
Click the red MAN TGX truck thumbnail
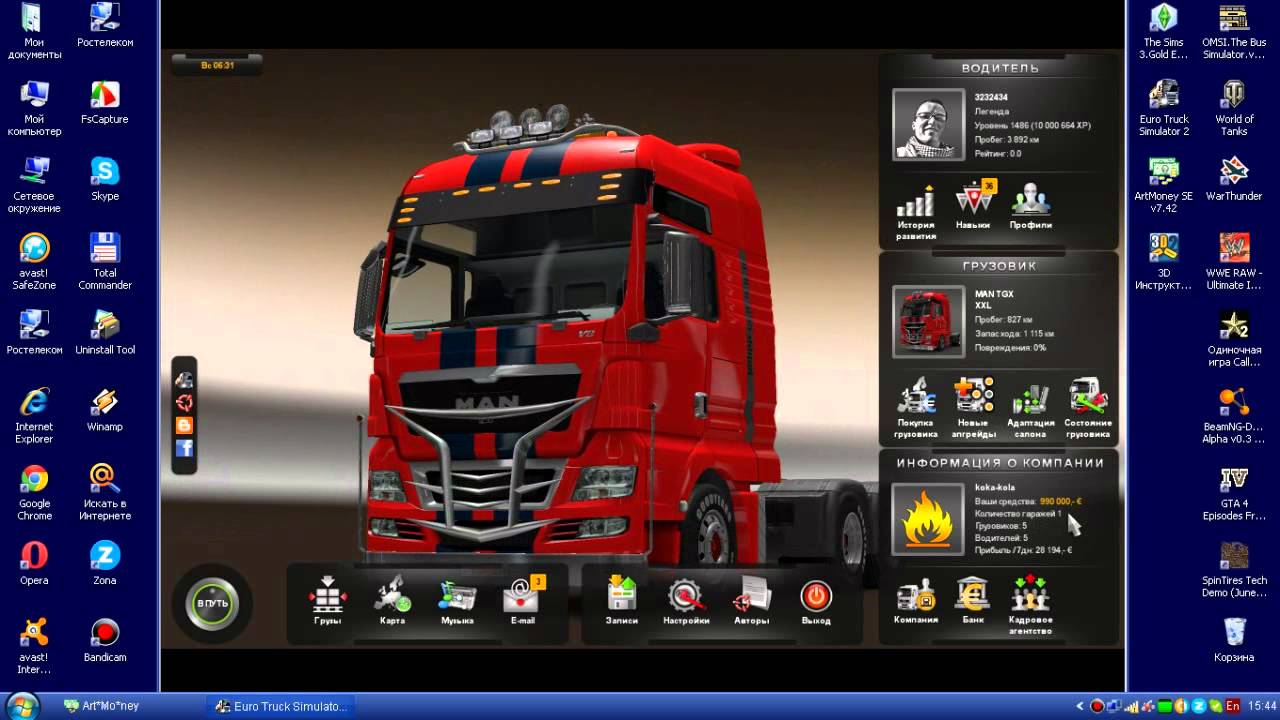click(929, 322)
